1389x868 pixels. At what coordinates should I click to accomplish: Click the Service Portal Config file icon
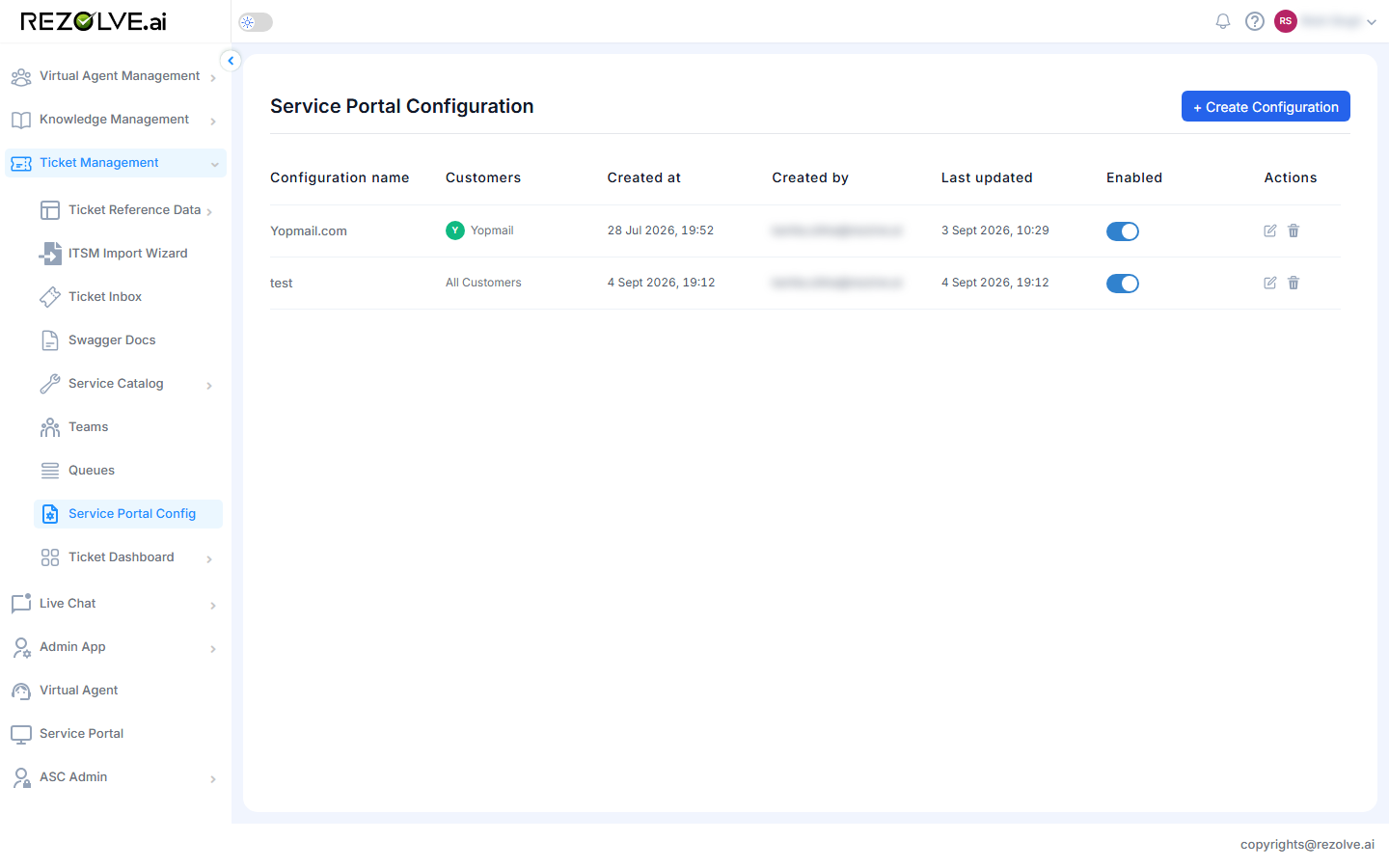click(50, 514)
